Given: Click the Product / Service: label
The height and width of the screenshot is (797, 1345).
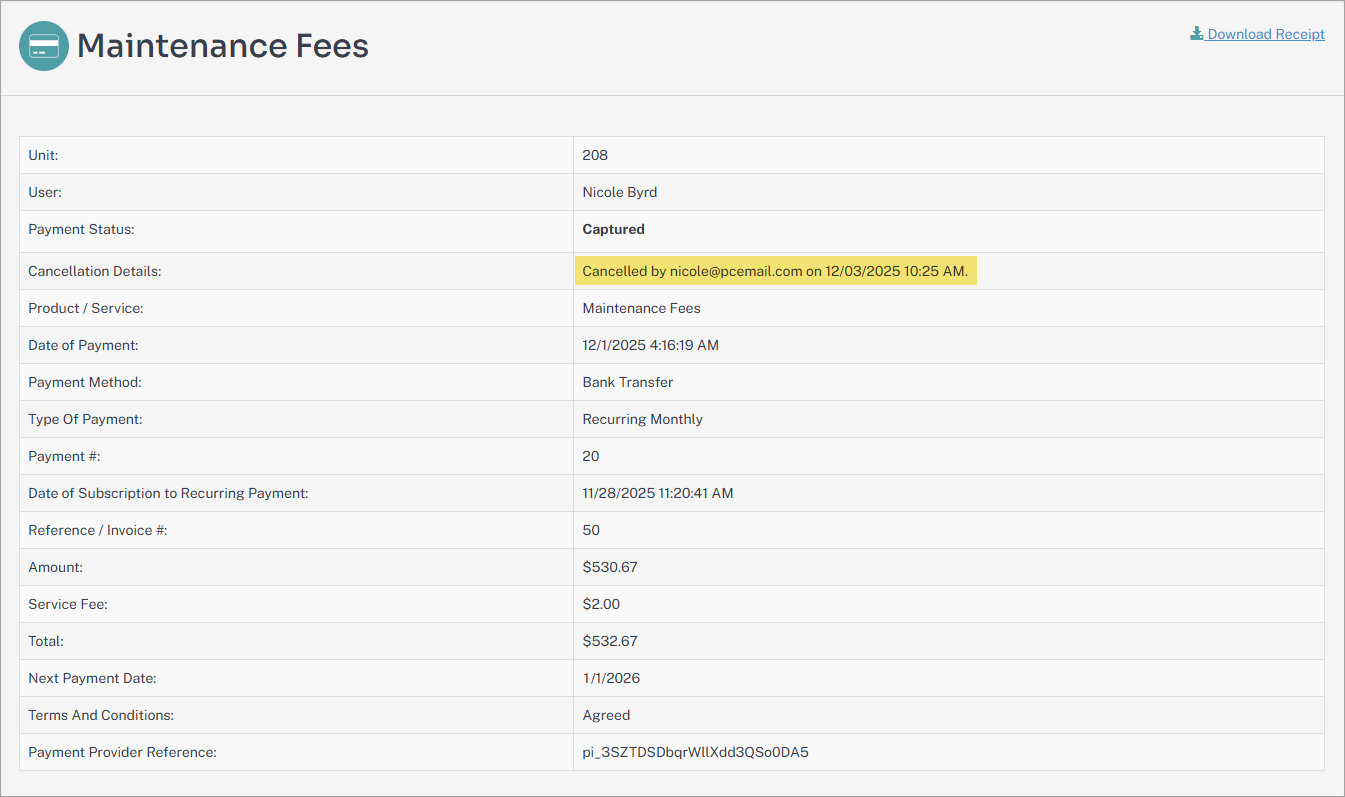Looking at the screenshot, I should click(86, 308).
